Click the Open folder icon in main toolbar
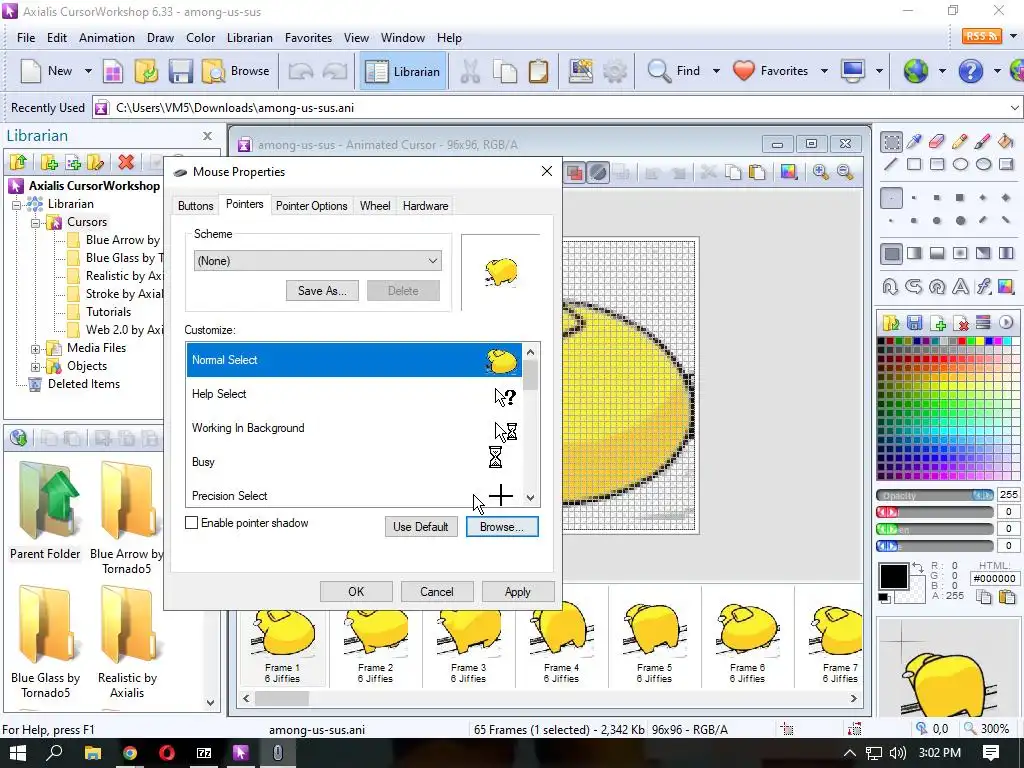 [146, 71]
